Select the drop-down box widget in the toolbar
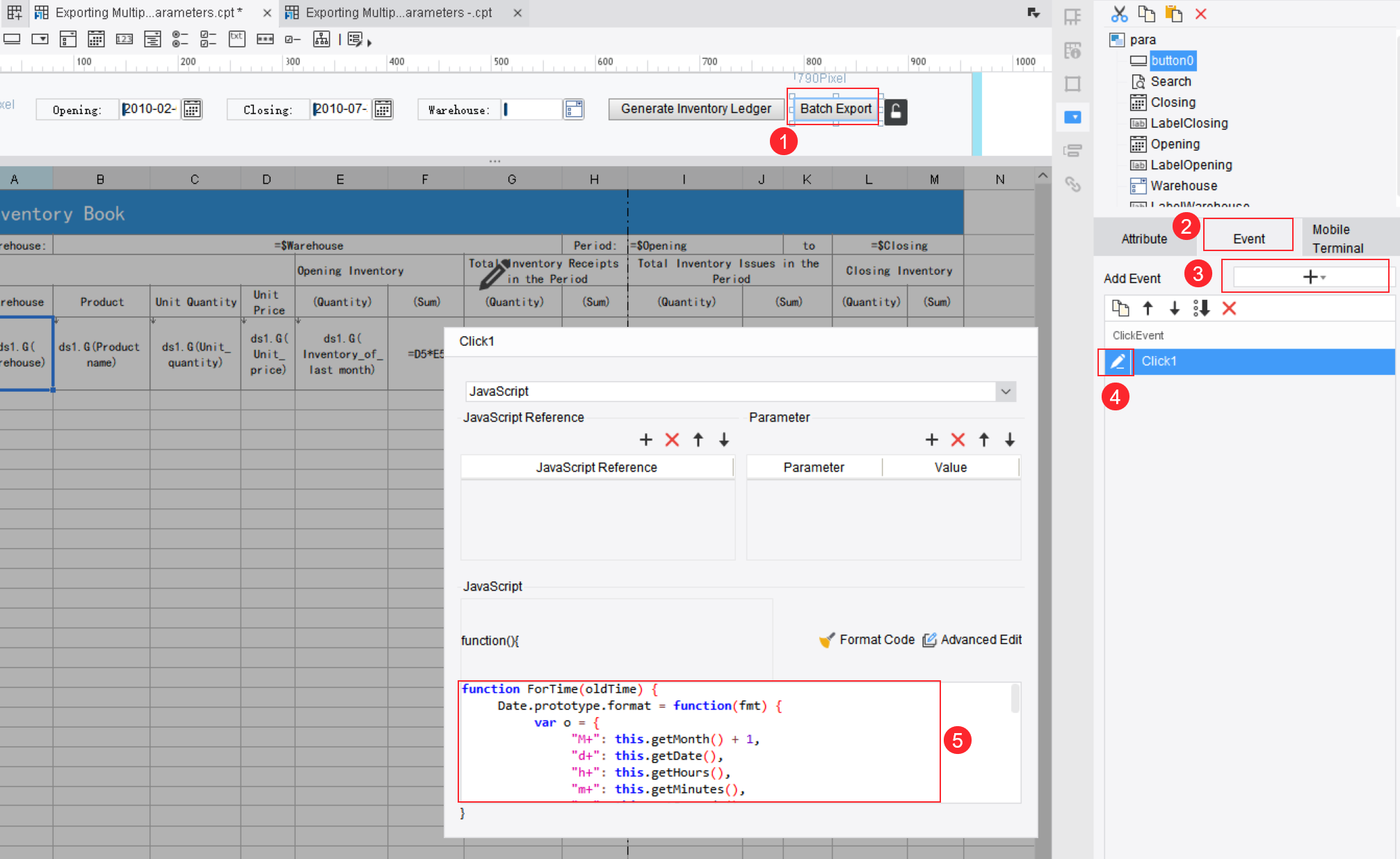 40,39
